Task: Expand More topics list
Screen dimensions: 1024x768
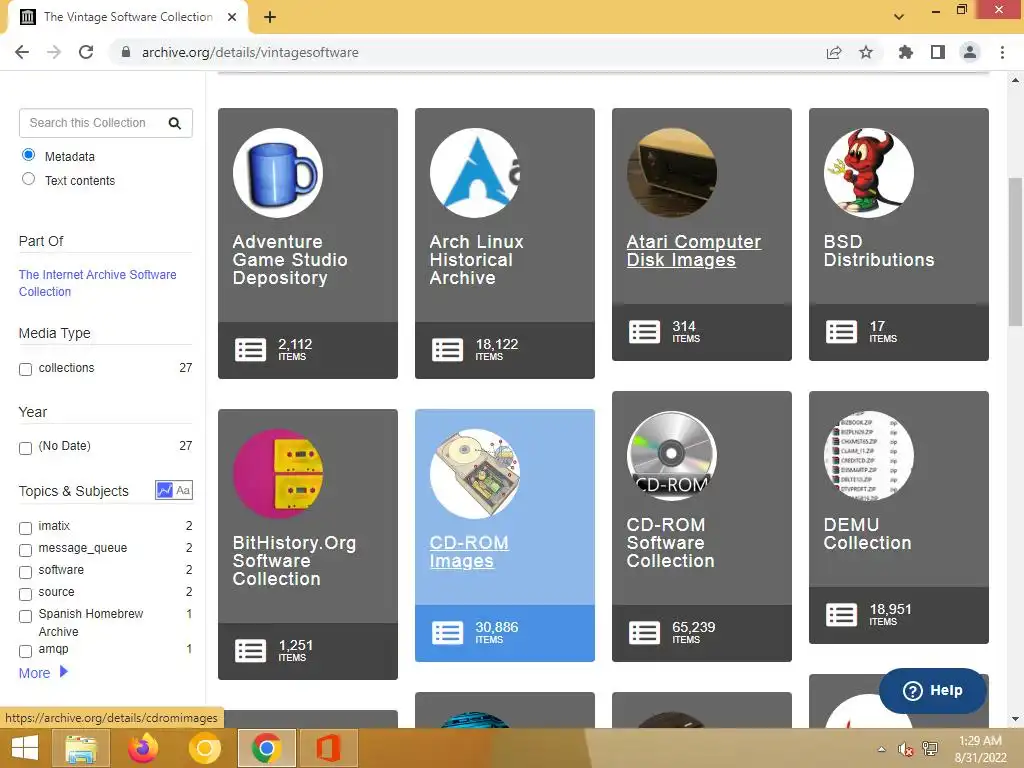Action: pos(43,673)
